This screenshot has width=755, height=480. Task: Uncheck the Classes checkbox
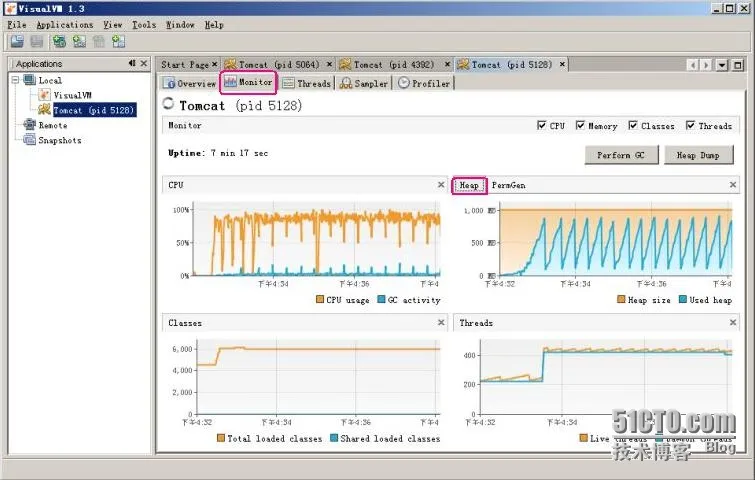point(633,125)
